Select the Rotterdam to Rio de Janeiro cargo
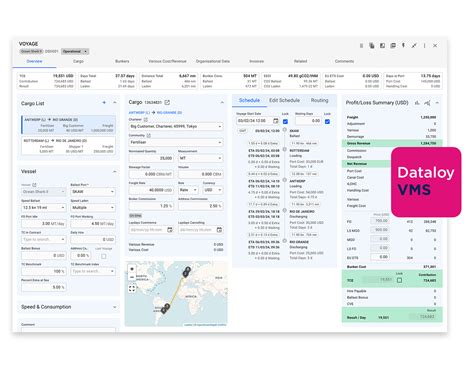474x370 pixels. [69, 146]
